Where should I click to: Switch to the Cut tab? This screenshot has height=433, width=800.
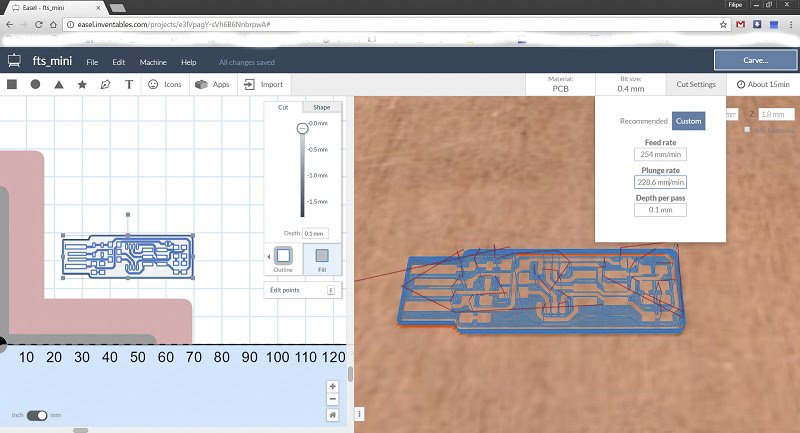(x=283, y=107)
